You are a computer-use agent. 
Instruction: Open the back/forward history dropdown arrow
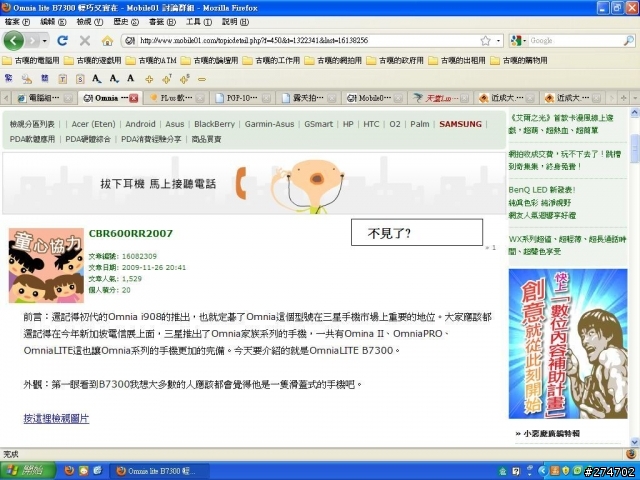tap(44, 41)
